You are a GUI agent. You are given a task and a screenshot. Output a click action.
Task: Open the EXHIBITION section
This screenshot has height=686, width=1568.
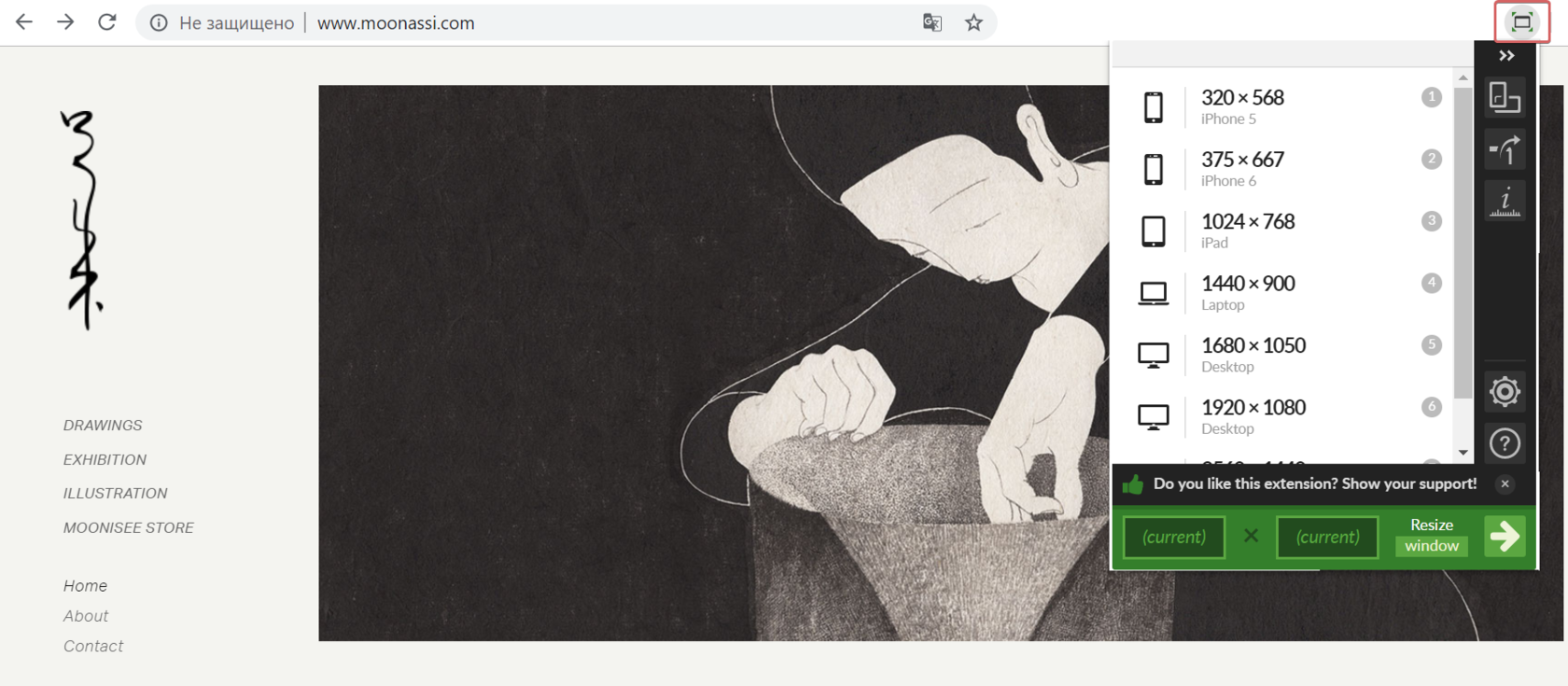click(105, 460)
